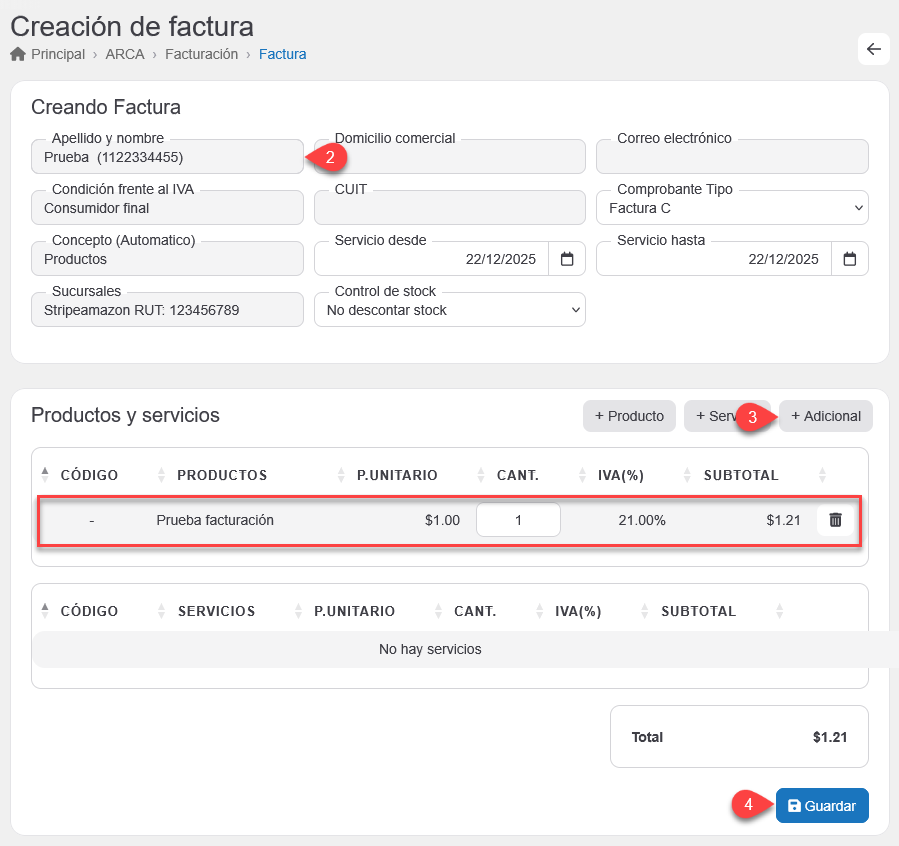The width and height of the screenshot is (899, 846).
Task: Add an item with + Adicional
Action: click(x=826, y=416)
